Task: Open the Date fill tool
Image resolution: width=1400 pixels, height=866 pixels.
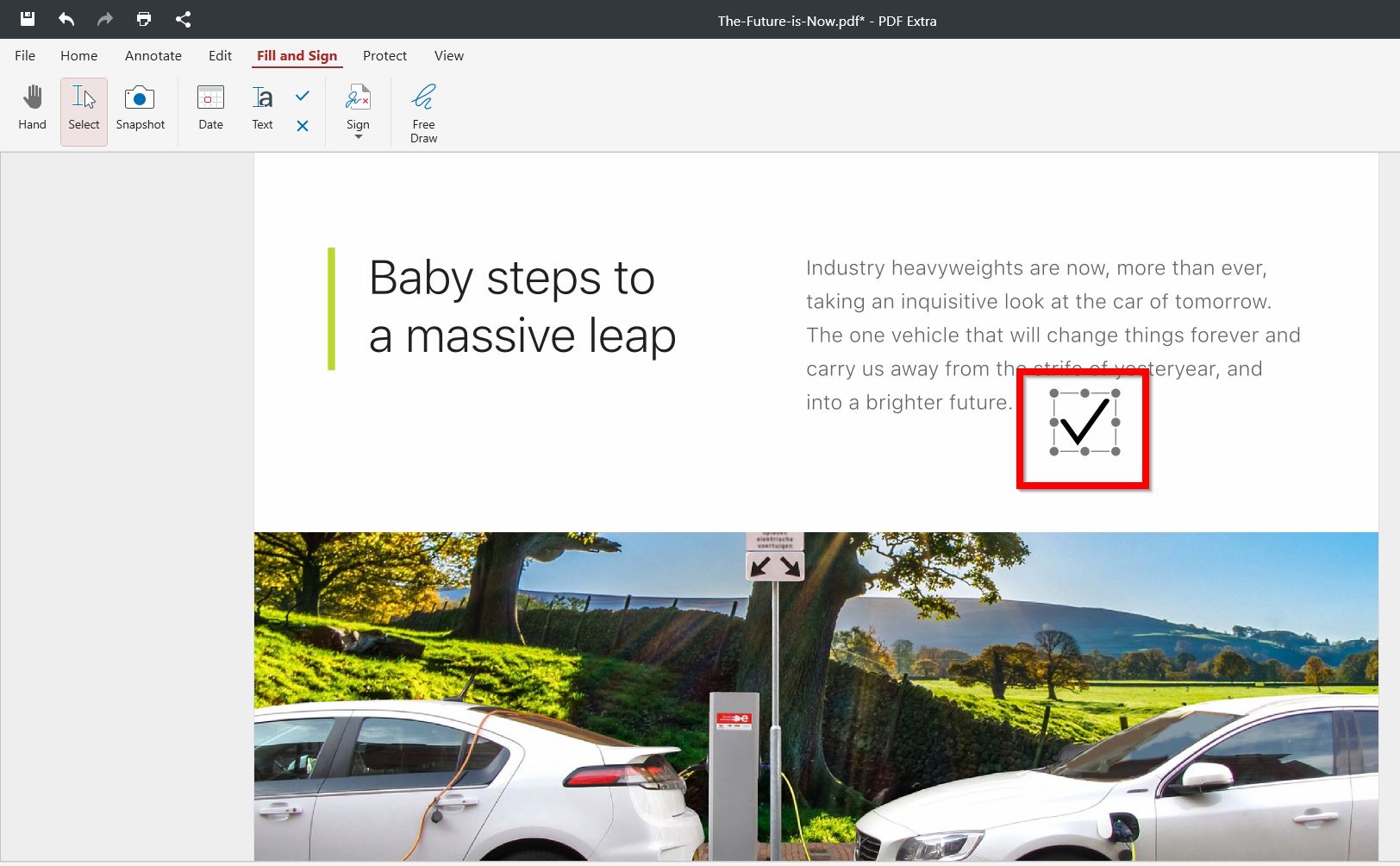Action: coord(209,109)
